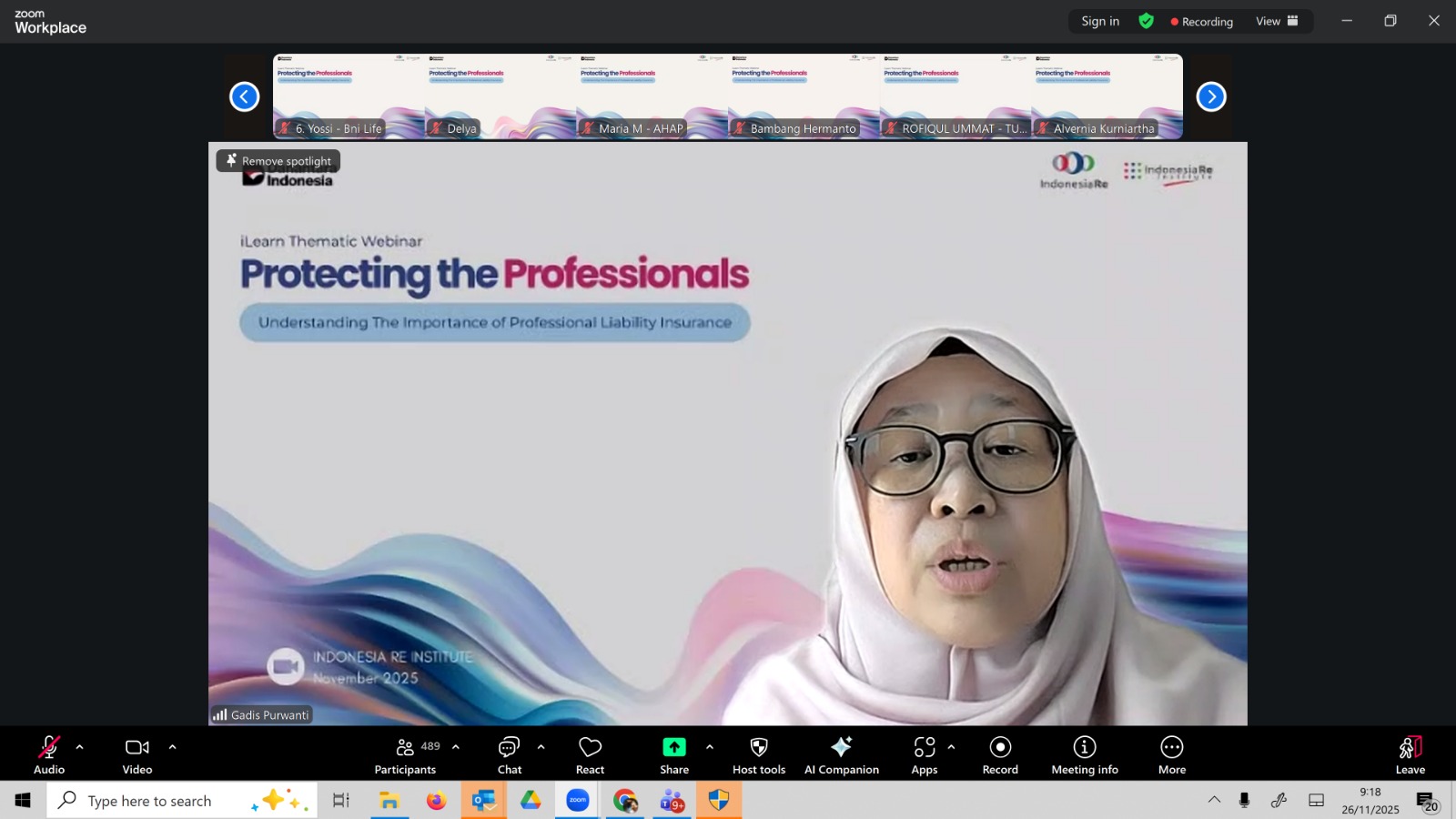Expand the share options arrow
Screen dimensions: 1456x819
pos(710,747)
